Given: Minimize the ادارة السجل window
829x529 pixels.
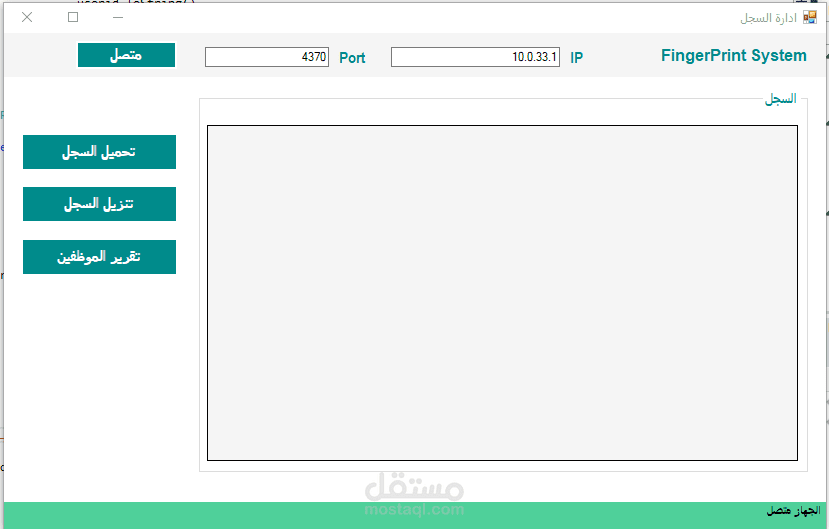Looking at the screenshot, I should (118, 17).
